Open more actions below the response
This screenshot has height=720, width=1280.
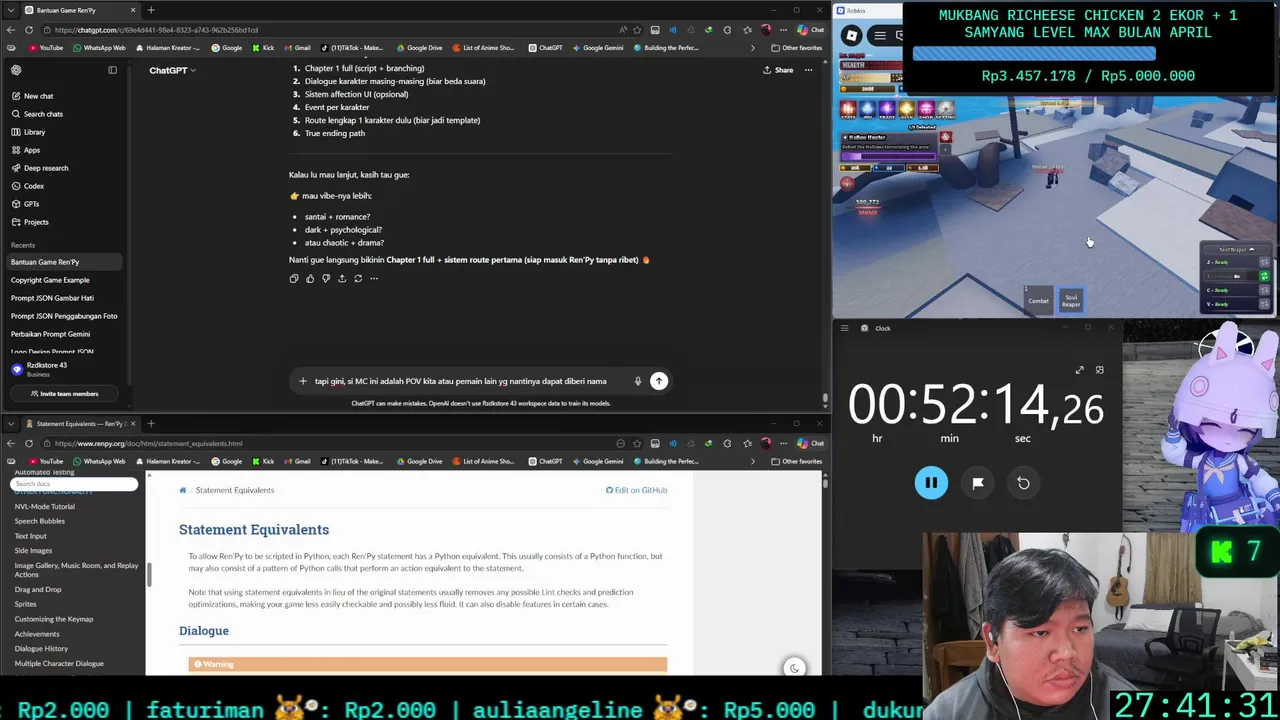[x=374, y=278]
